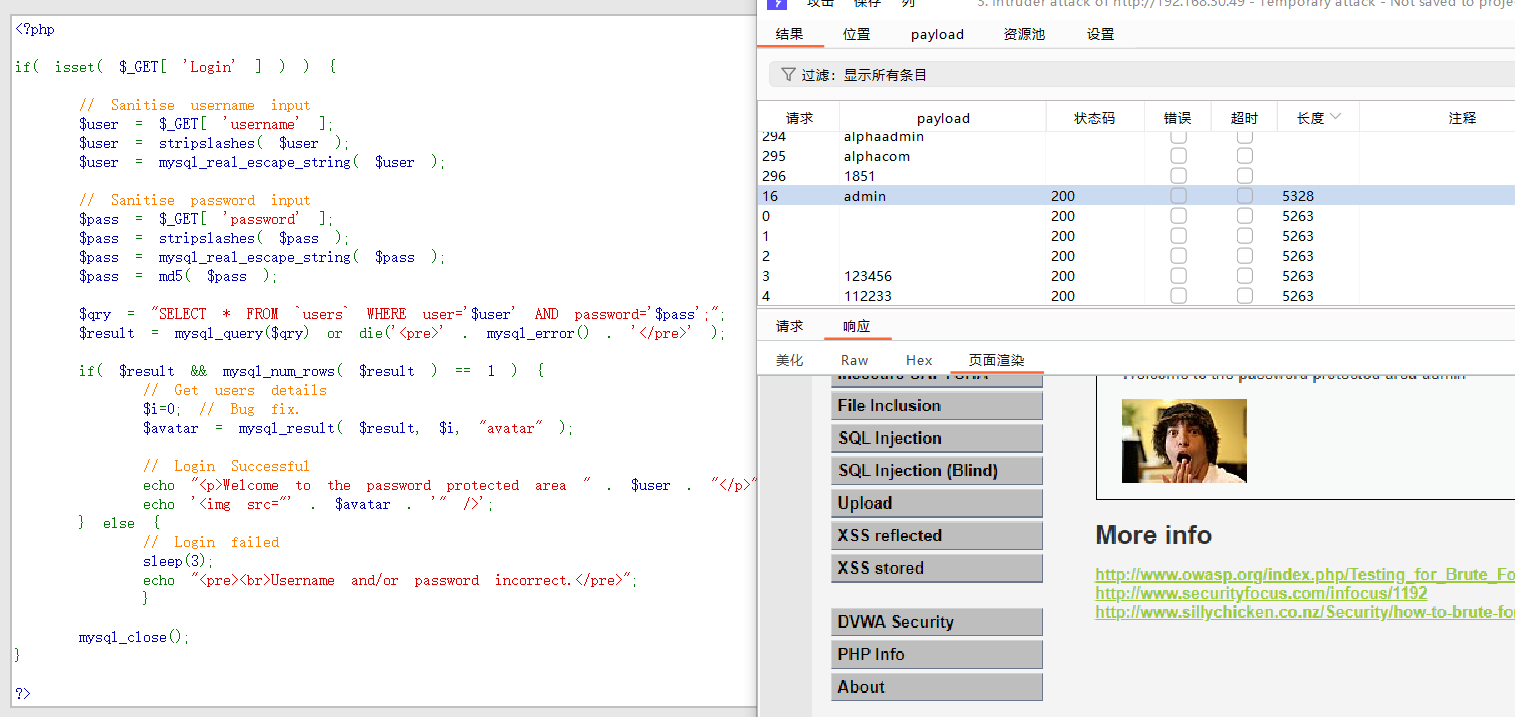Toggle the 超时 checkbox for request 296

coord(1245,176)
